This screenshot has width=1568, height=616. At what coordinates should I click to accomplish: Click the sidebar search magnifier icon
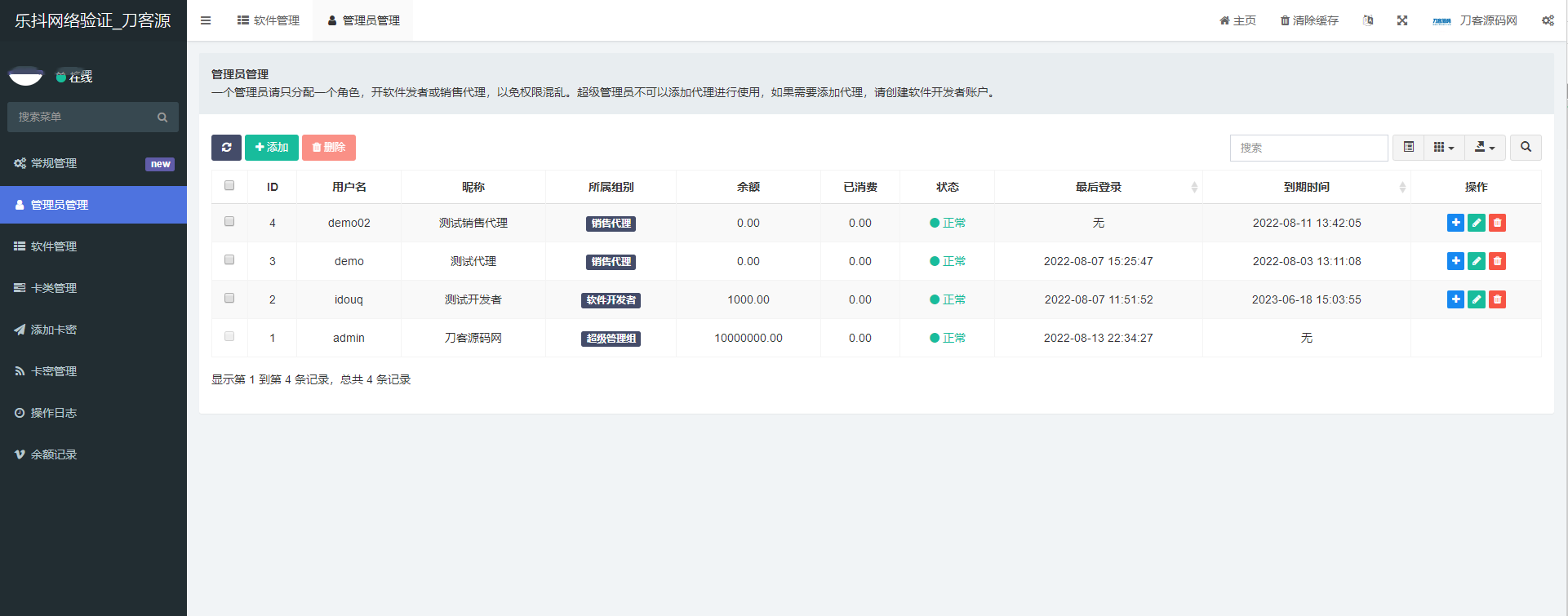click(x=162, y=117)
